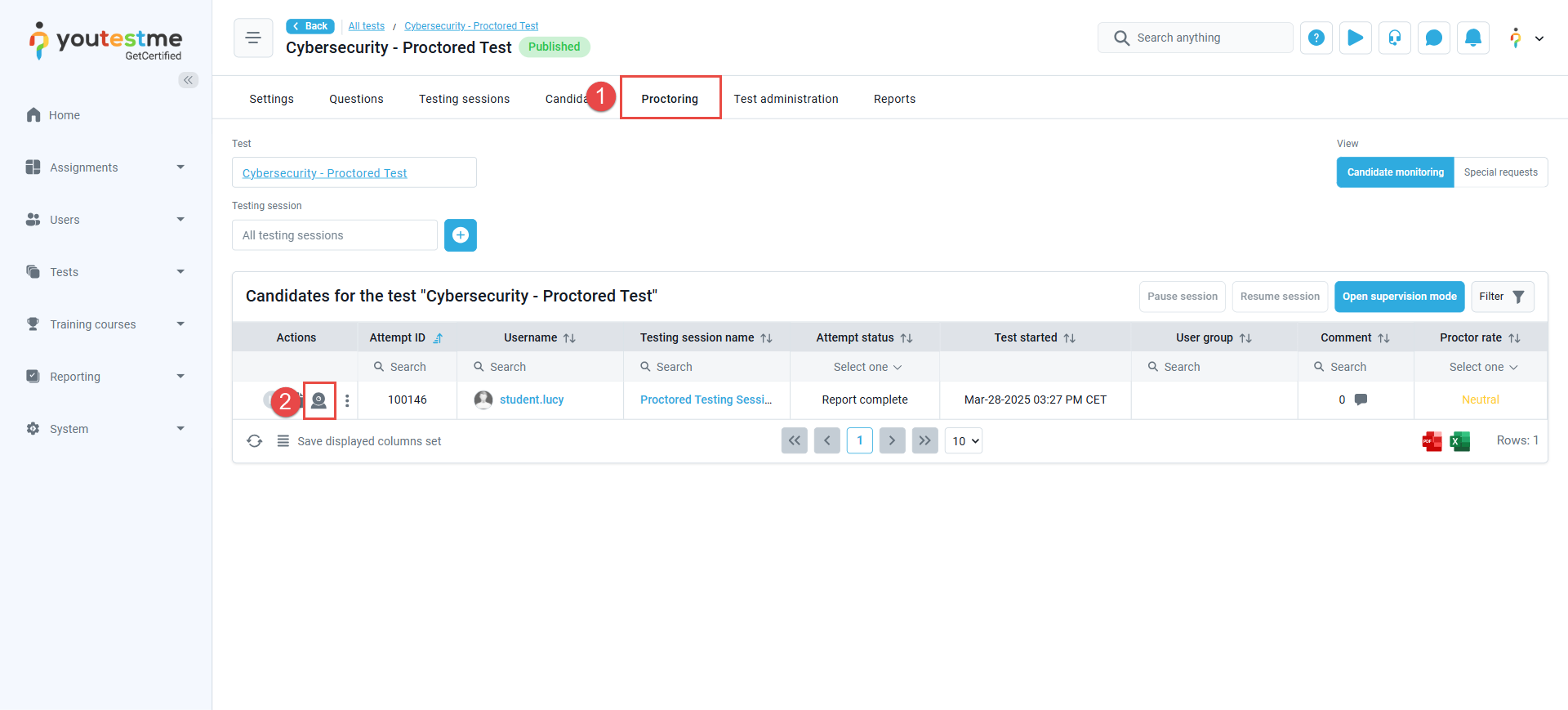Go to the next page arrow
Image resolution: width=1568 pixels, height=710 pixels.
click(892, 441)
